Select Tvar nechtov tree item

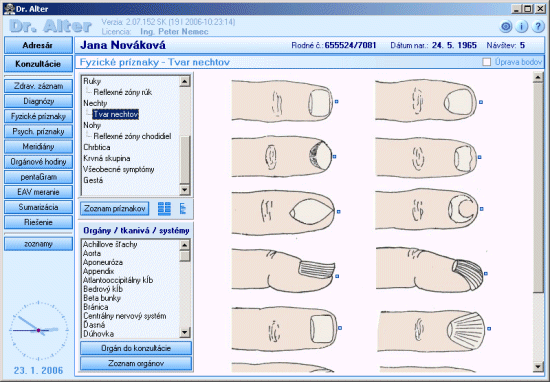116,114
